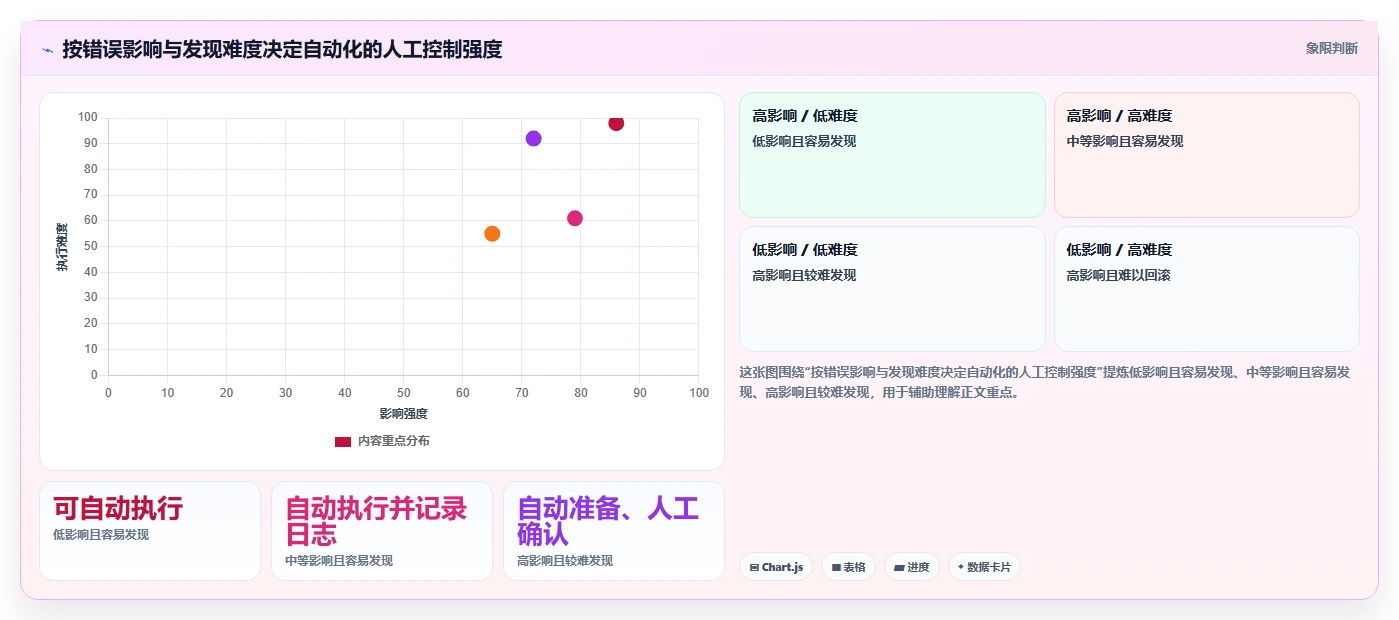Click the 内容重点分布 legend label

point(394,441)
